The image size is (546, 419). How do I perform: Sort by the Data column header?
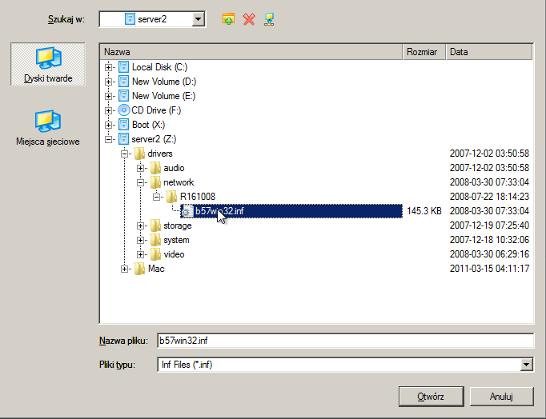coord(489,52)
